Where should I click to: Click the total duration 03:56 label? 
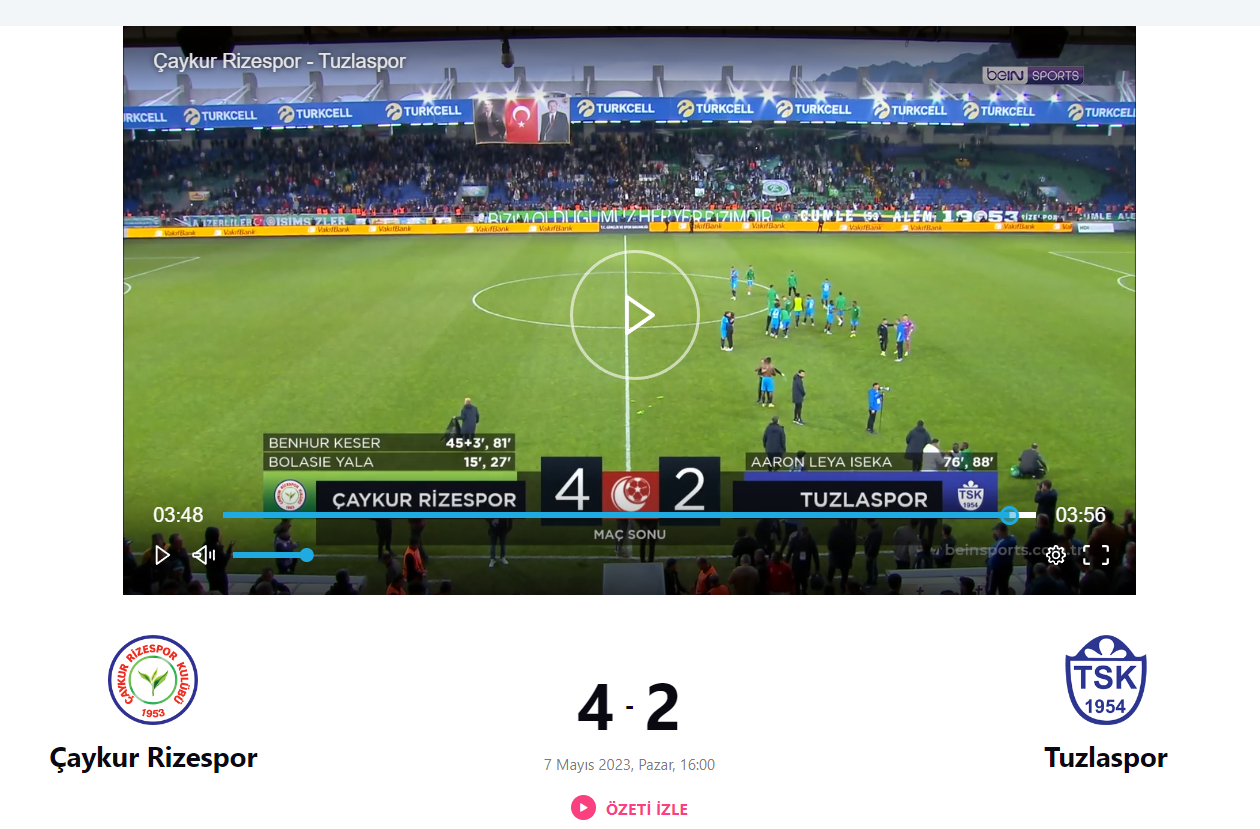pyautogui.click(x=1081, y=515)
